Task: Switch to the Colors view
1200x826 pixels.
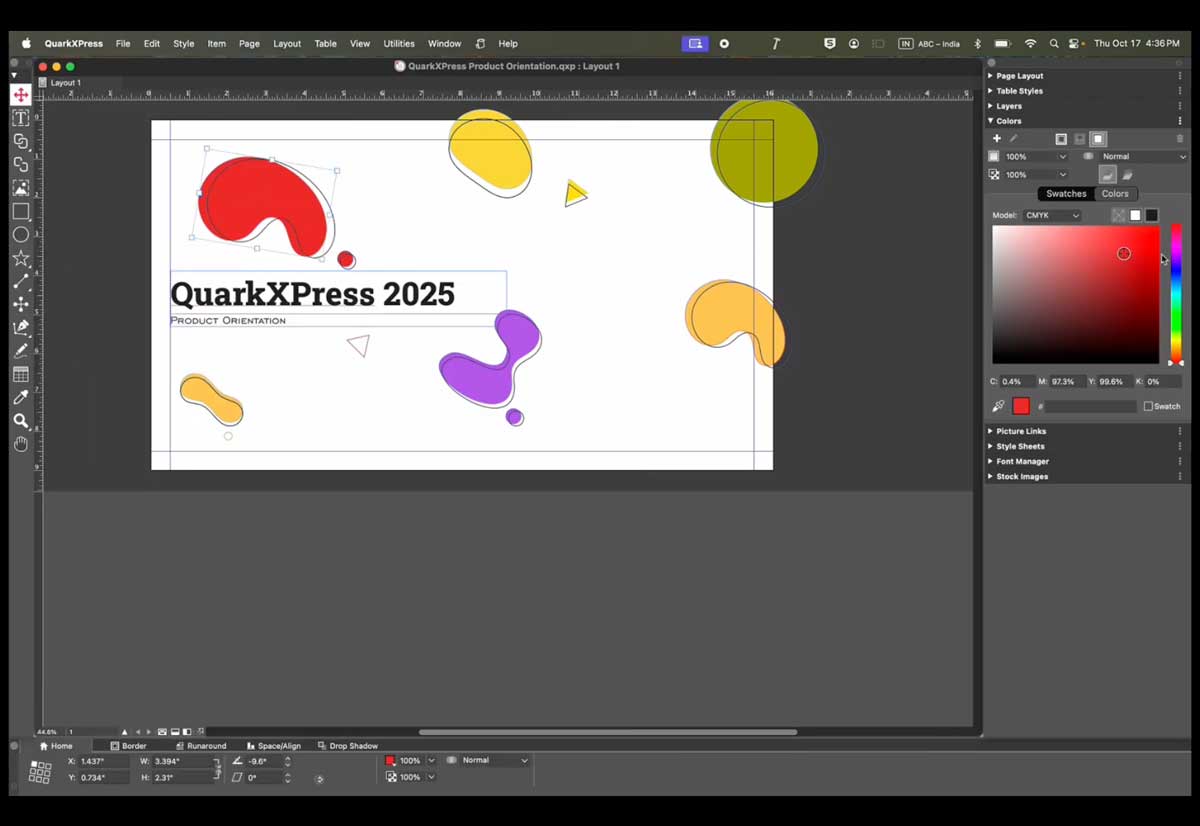Action: pyautogui.click(x=1115, y=194)
